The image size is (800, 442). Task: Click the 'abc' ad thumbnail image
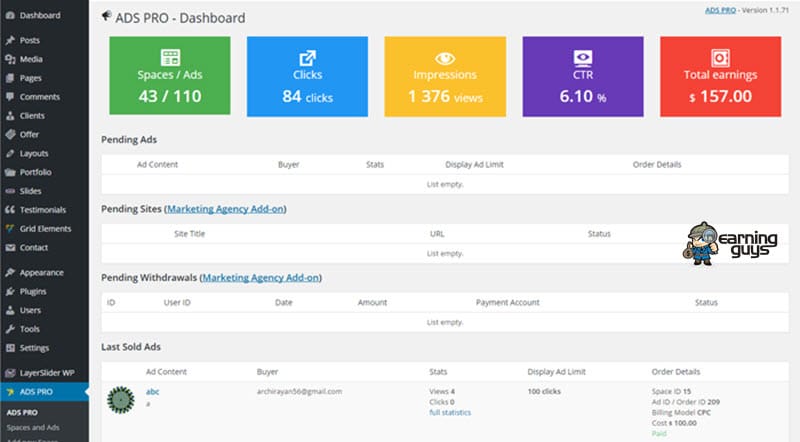click(x=121, y=400)
